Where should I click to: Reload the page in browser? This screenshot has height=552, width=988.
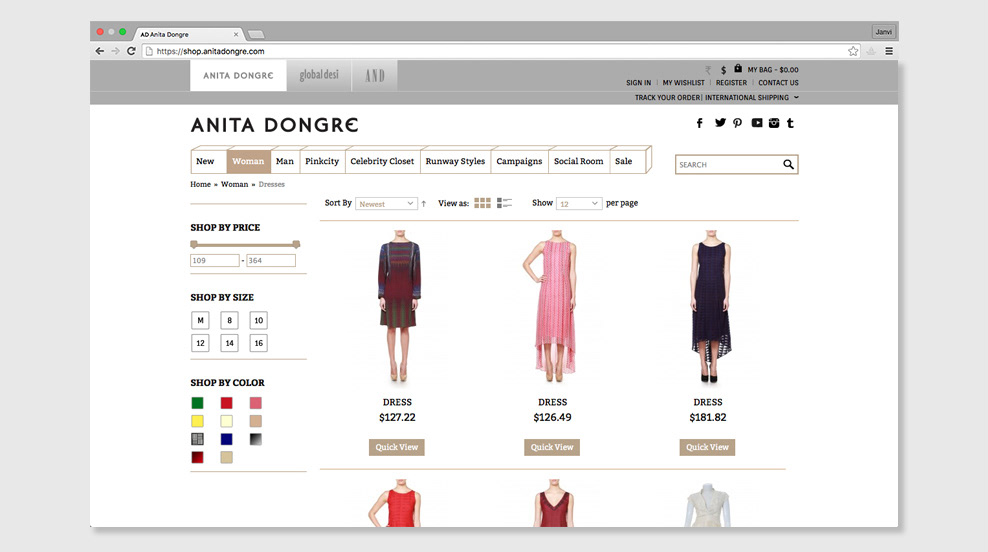(131, 51)
